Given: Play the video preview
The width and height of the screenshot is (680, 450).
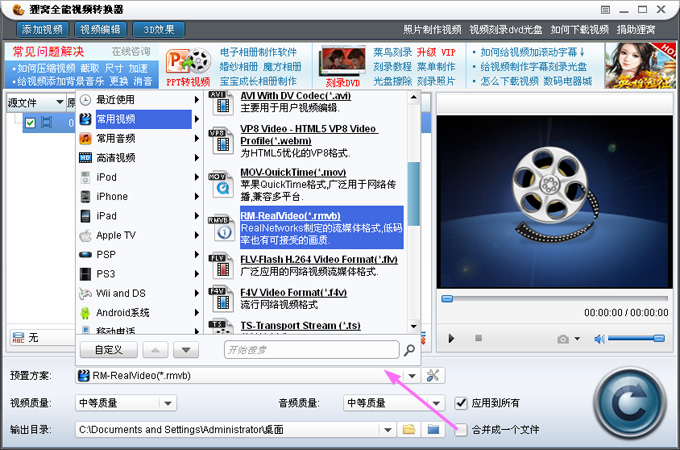Looking at the screenshot, I should point(451,338).
